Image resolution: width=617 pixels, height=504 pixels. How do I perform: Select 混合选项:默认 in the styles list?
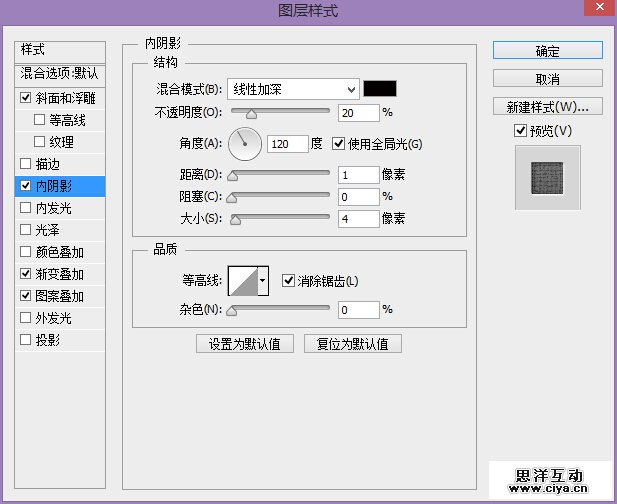pyautogui.click(x=61, y=74)
